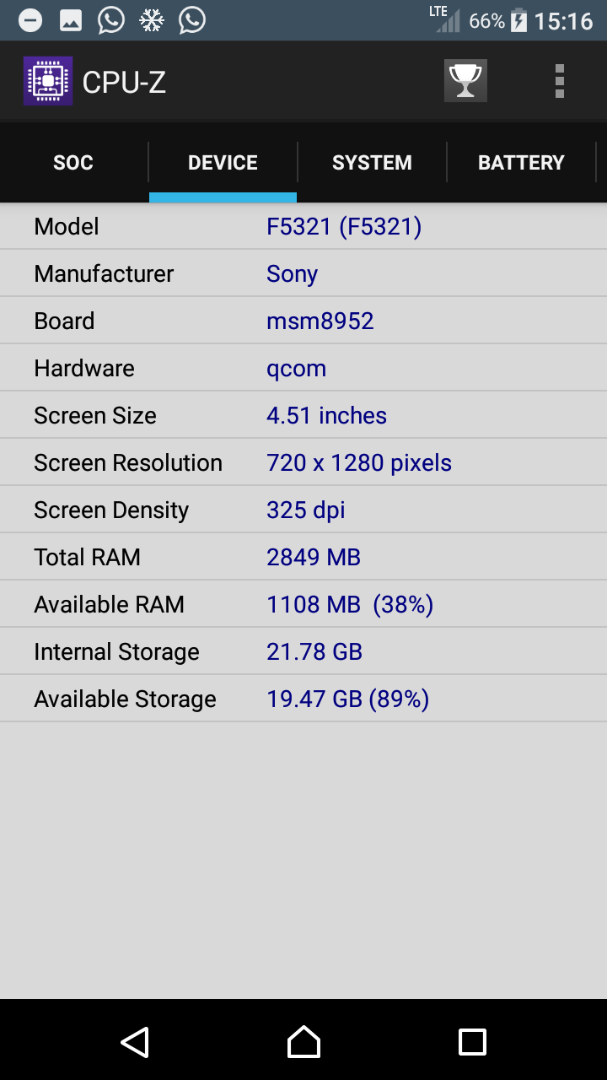Tap the Android back navigation button
The width and height of the screenshot is (607, 1080).
136,1041
